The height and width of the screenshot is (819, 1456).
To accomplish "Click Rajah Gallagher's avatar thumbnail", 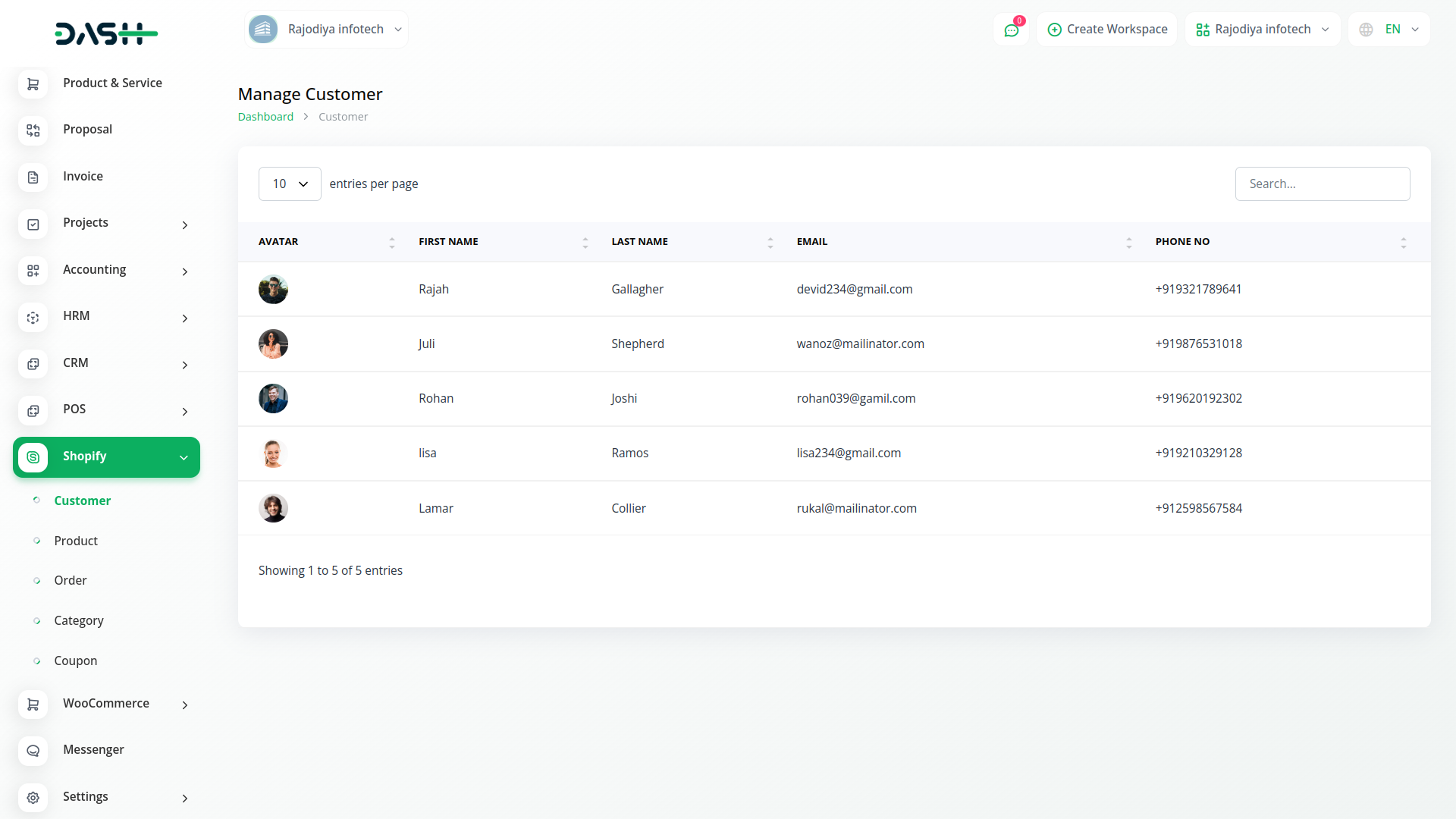I will click(273, 290).
